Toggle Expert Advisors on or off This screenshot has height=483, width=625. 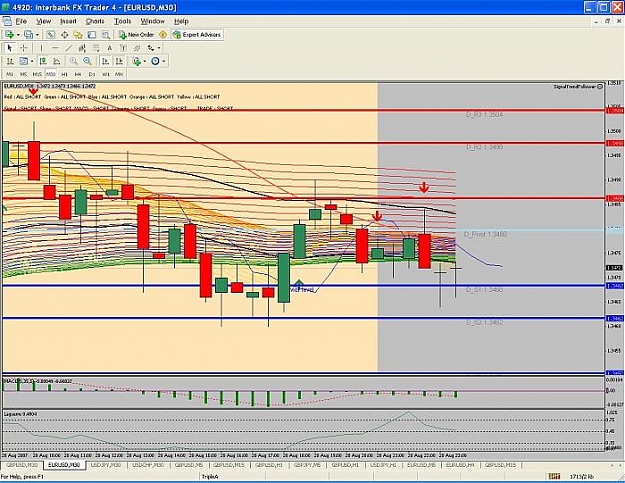click(x=197, y=35)
